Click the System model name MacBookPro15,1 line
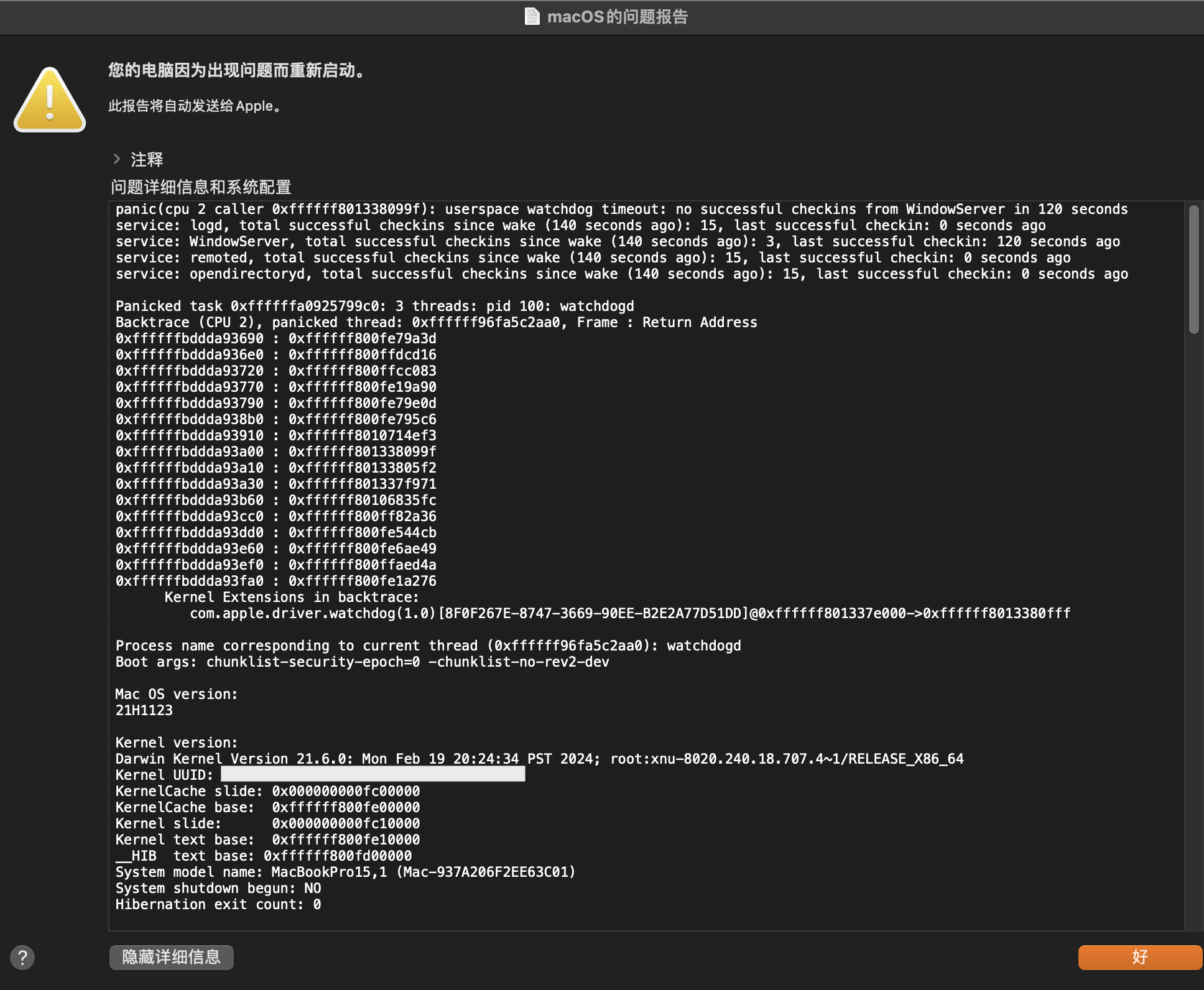Image resolution: width=1204 pixels, height=990 pixels. pyautogui.click(x=345, y=872)
